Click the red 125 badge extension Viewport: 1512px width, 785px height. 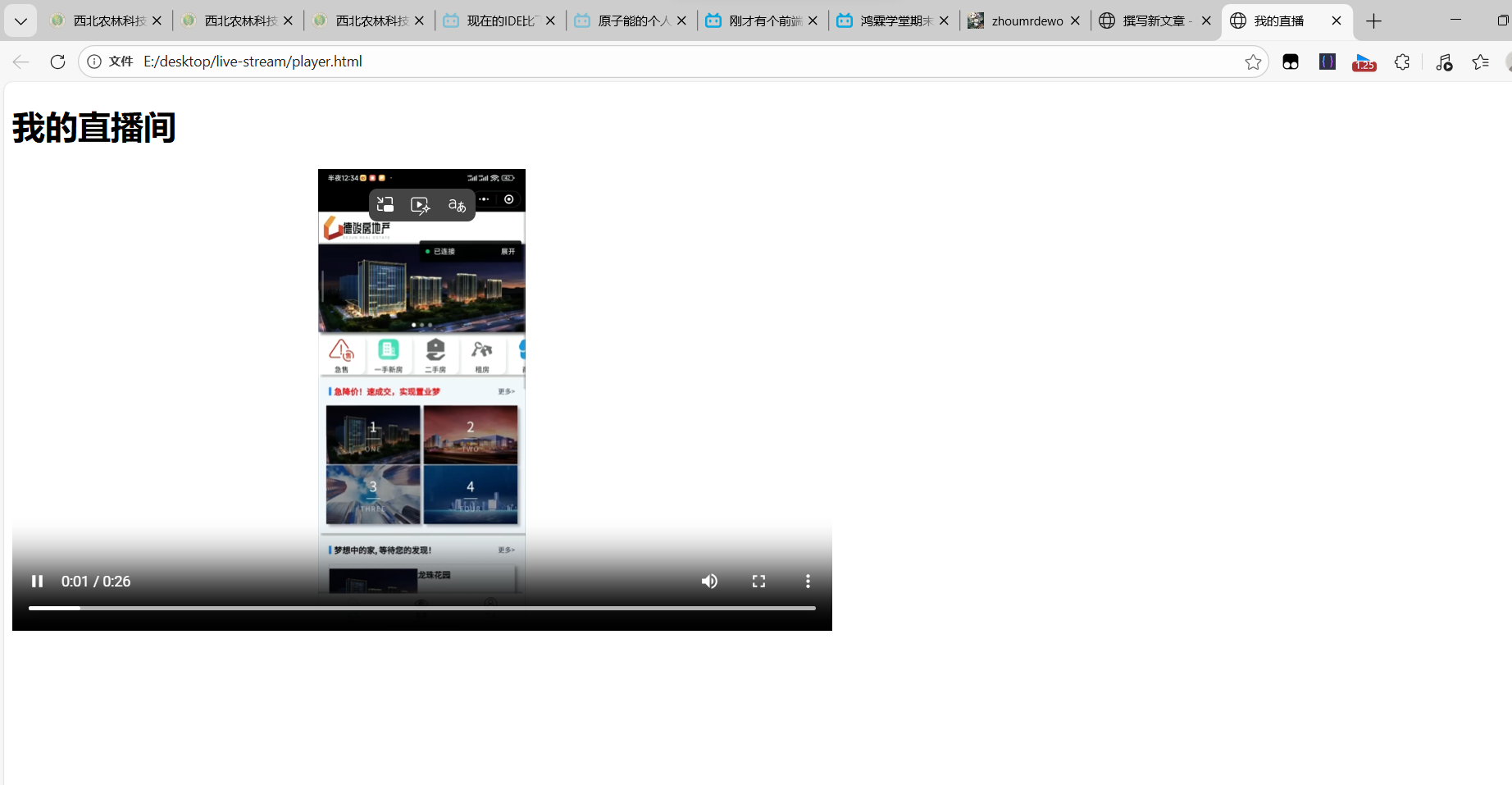(1364, 62)
